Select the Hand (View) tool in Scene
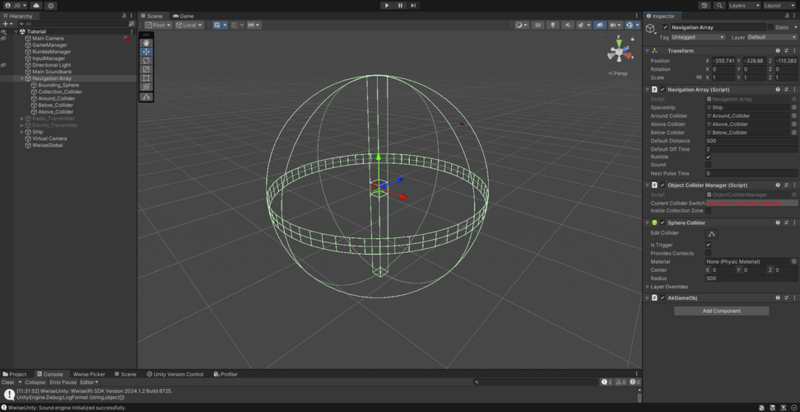The height and width of the screenshot is (412, 800). tap(147, 42)
